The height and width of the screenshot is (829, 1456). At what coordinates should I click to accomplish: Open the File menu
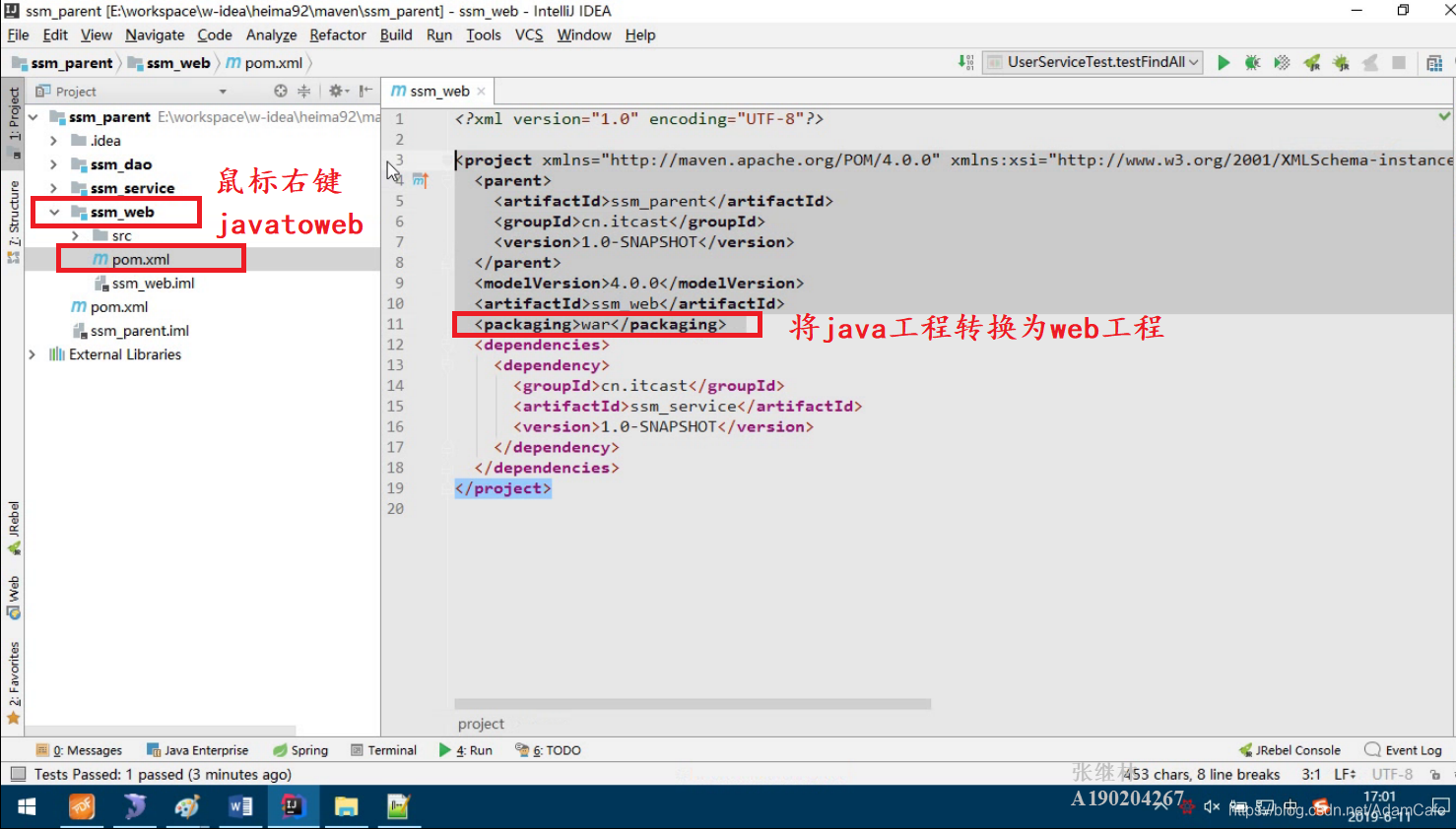18,34
